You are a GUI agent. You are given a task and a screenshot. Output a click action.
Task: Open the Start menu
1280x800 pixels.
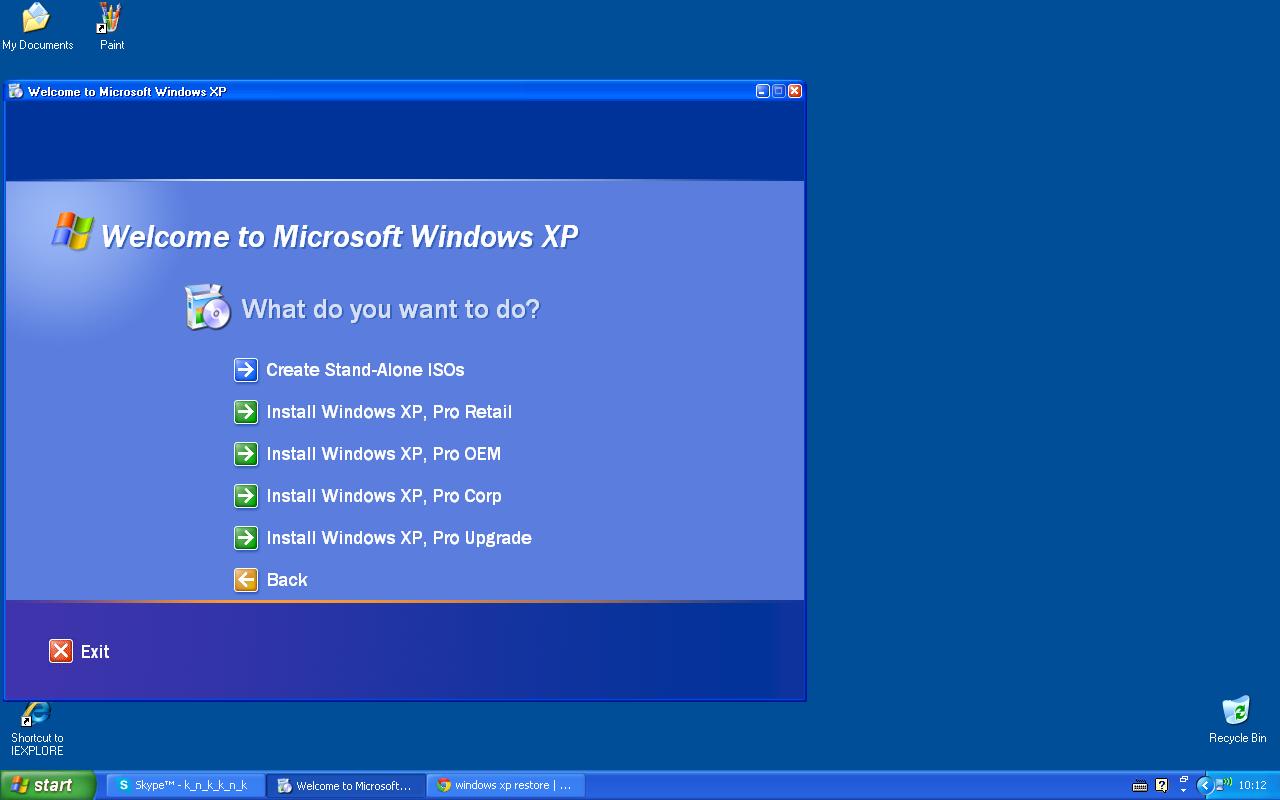click(47, 785)
